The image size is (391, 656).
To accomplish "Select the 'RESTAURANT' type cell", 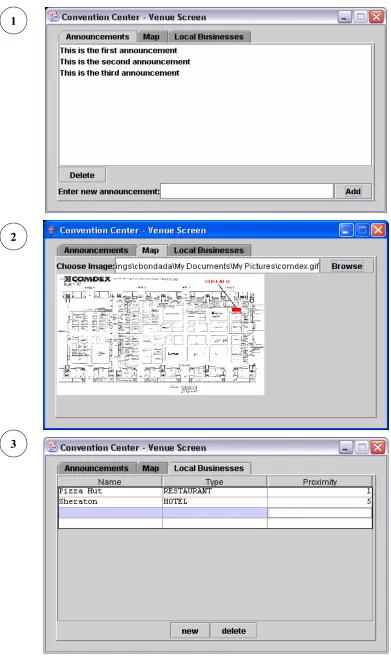I will [x=215, y=492].
